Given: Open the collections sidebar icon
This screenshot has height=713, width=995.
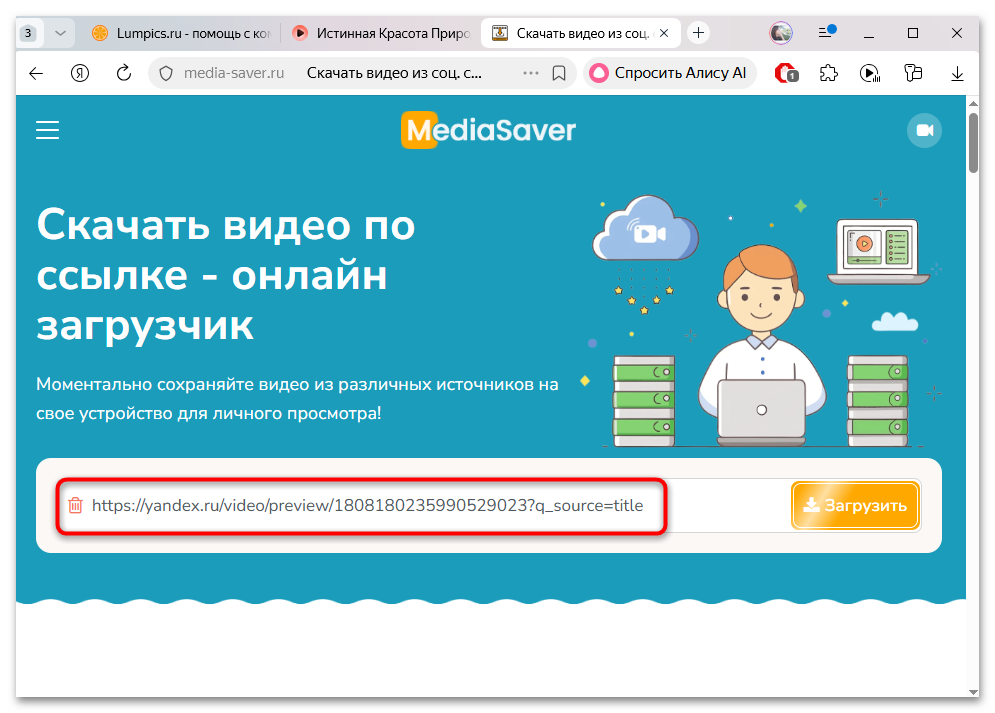Looking at the screenshot, I should pos(913,74).
